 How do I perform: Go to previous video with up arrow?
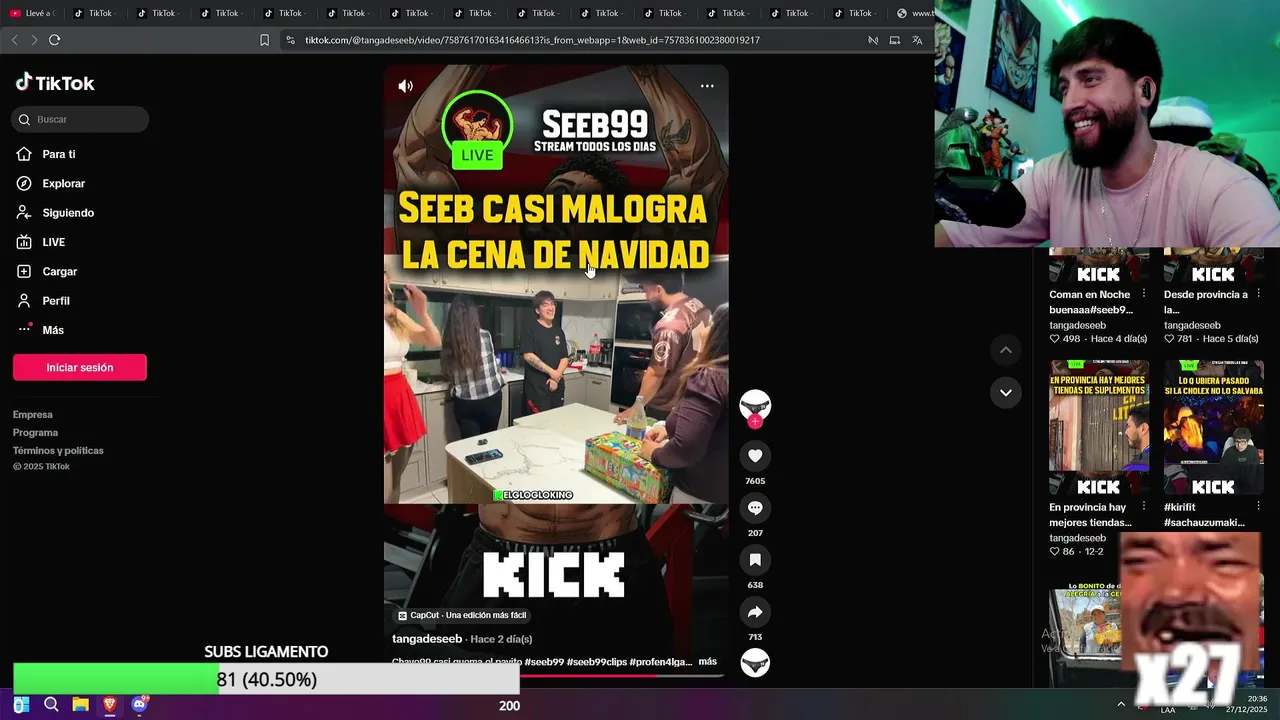point(1006,350)
